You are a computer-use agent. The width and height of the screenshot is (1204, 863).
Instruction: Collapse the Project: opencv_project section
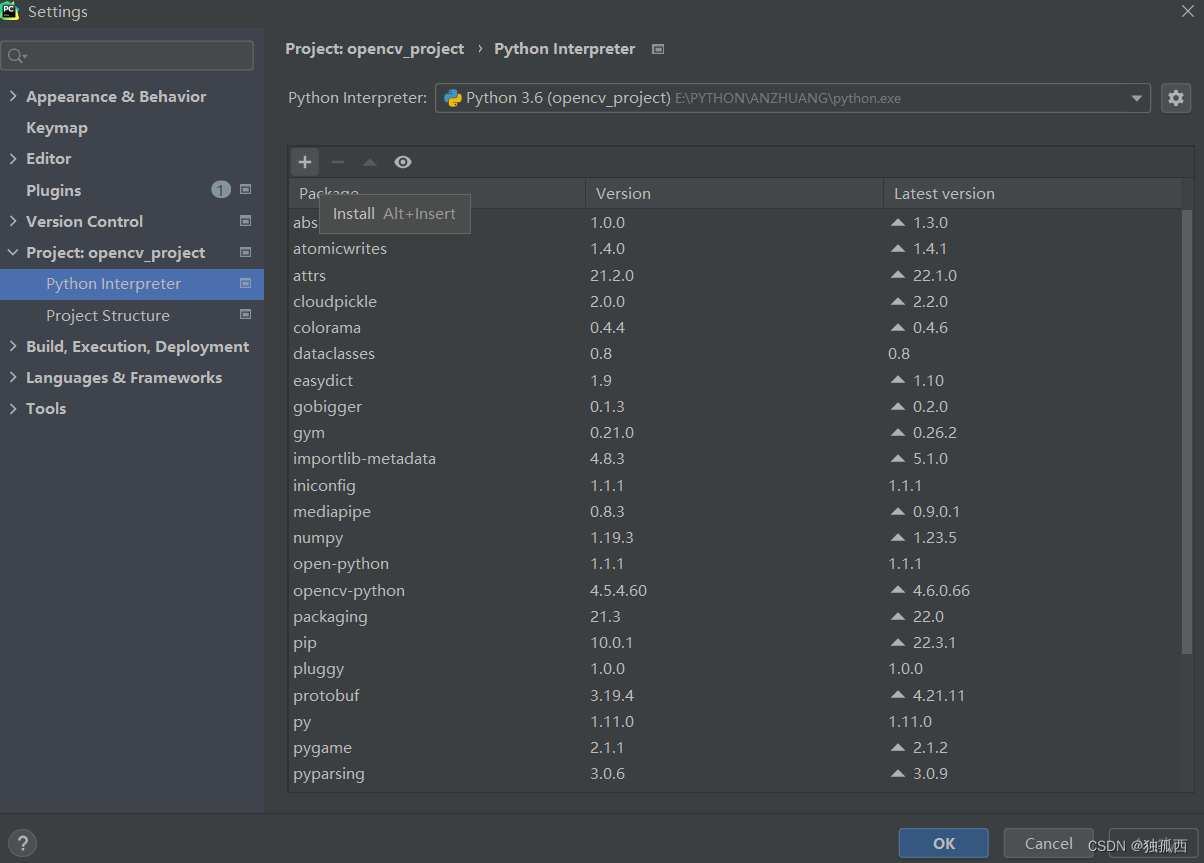tap(13, 253)
